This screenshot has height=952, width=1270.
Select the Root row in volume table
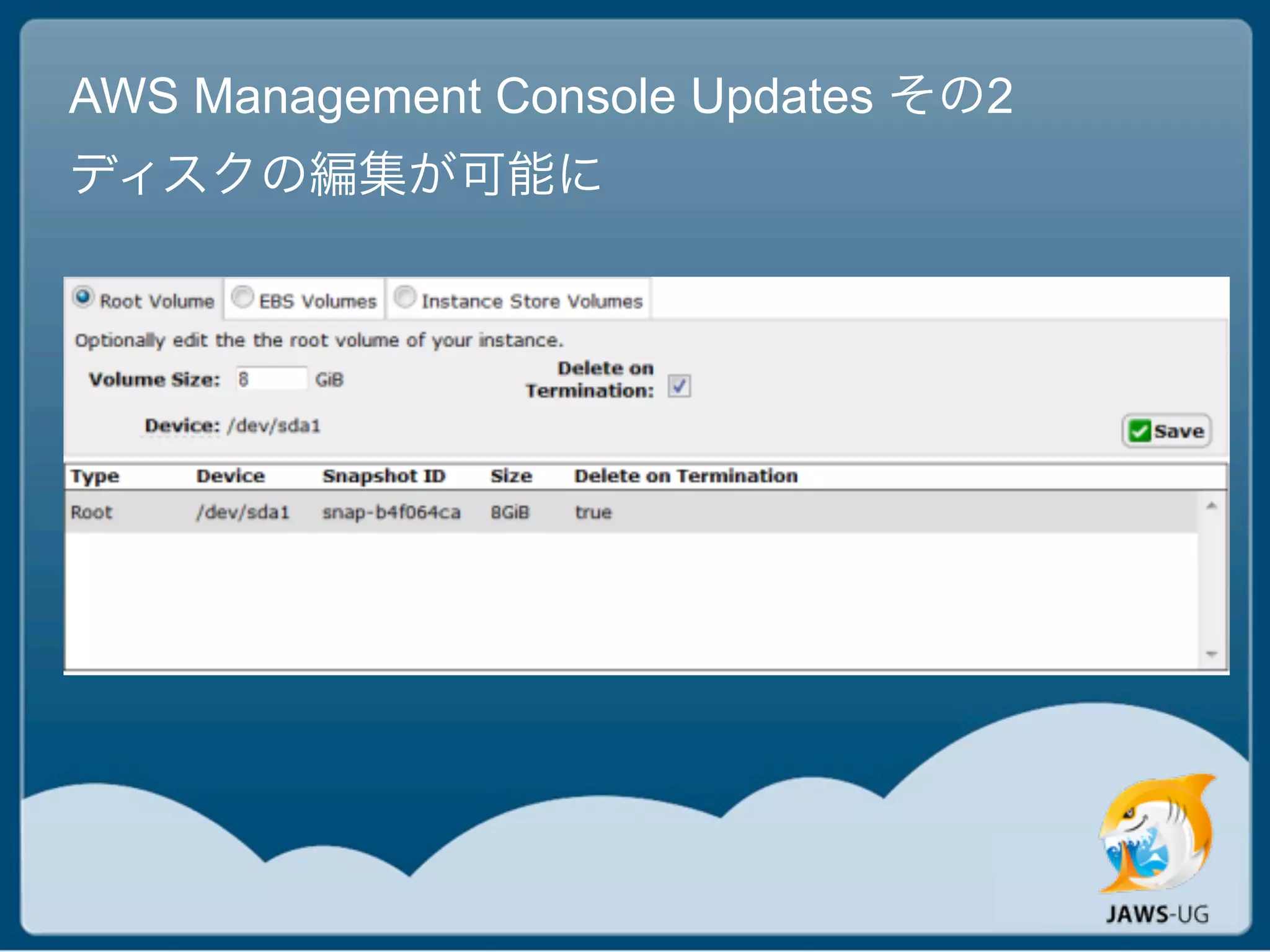click(x=631, y=513)
